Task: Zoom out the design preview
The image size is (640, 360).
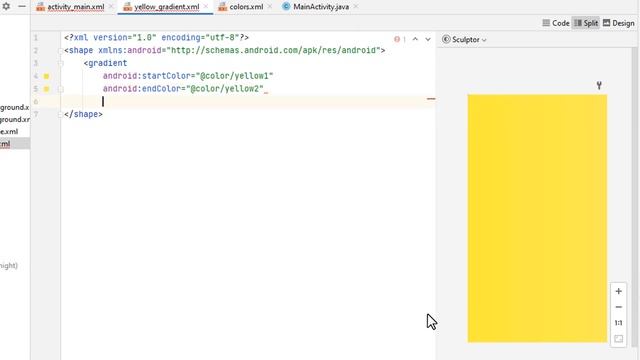Action: click(618, 307)
